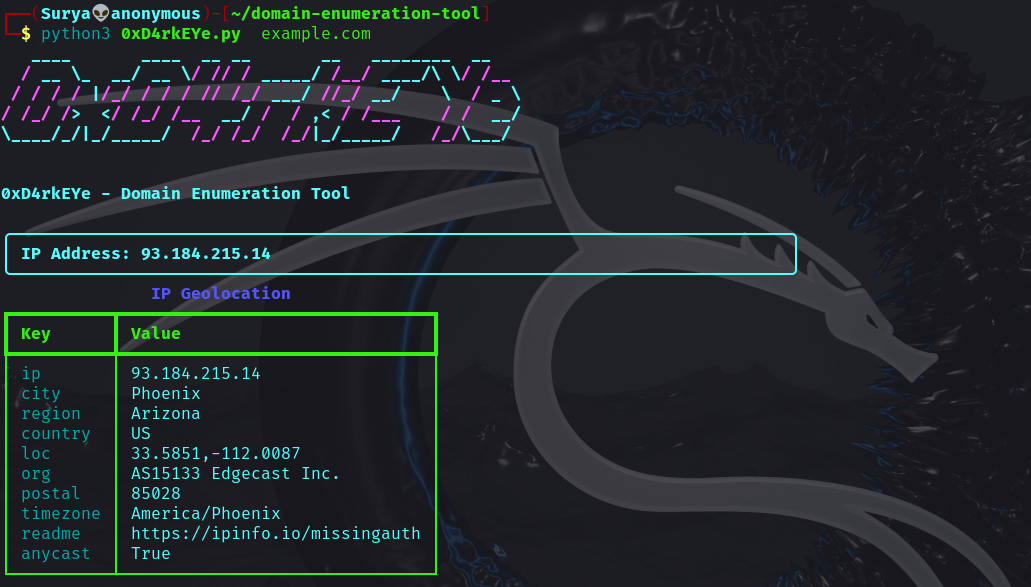Click the alien emoji in the prompt

coord(101,13)
